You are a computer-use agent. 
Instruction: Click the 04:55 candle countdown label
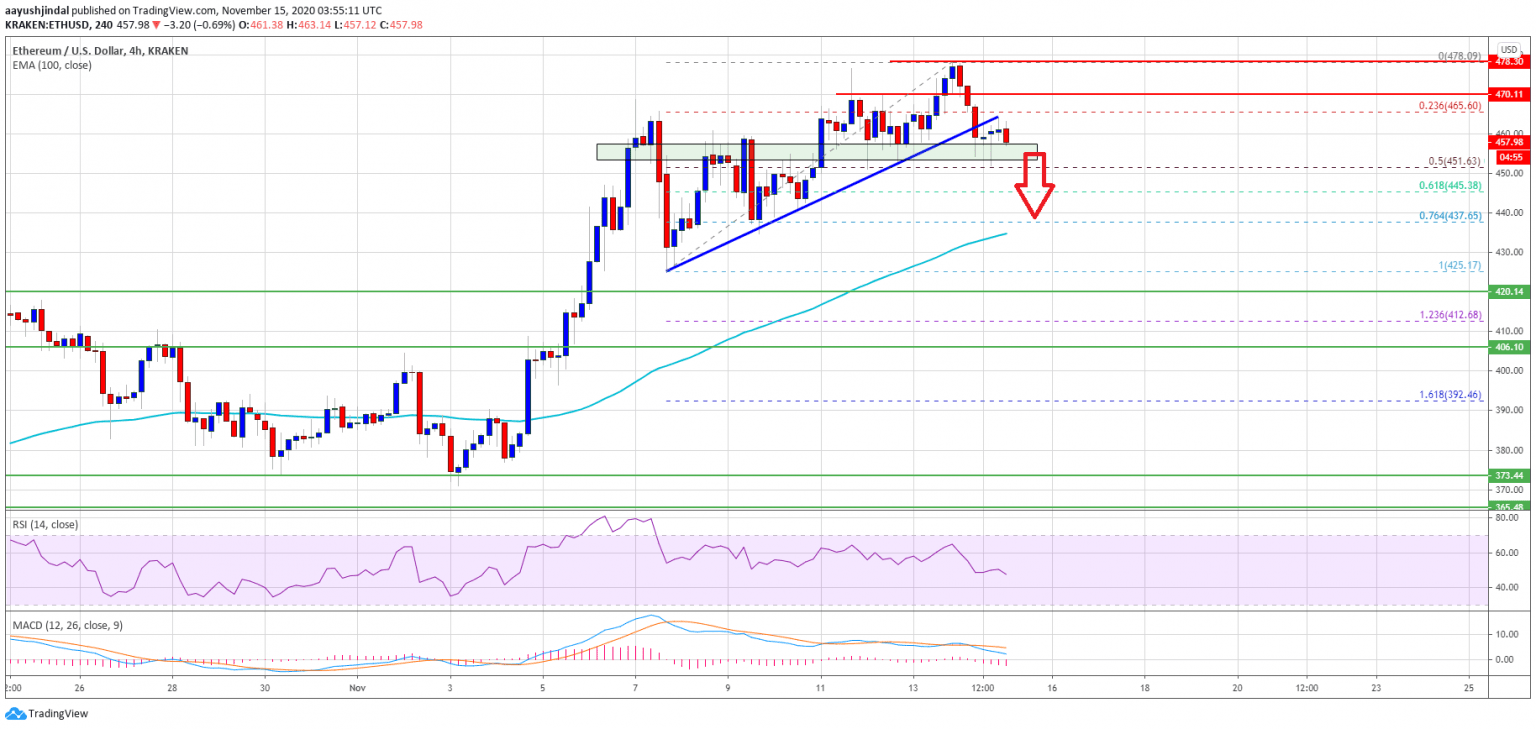1507,157
